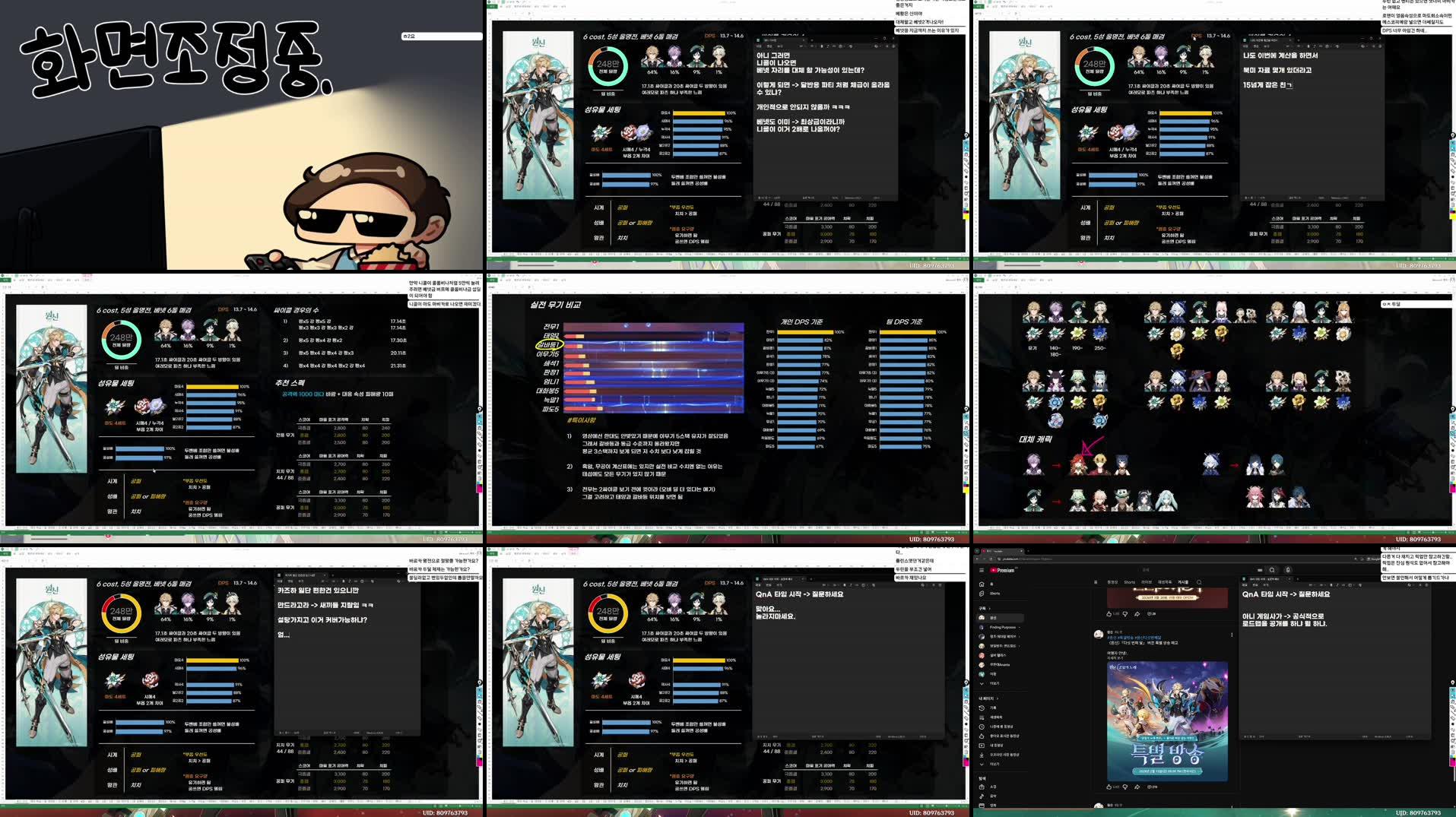Switch to the 재생목록 channel tab

(x=1166, y=582)
